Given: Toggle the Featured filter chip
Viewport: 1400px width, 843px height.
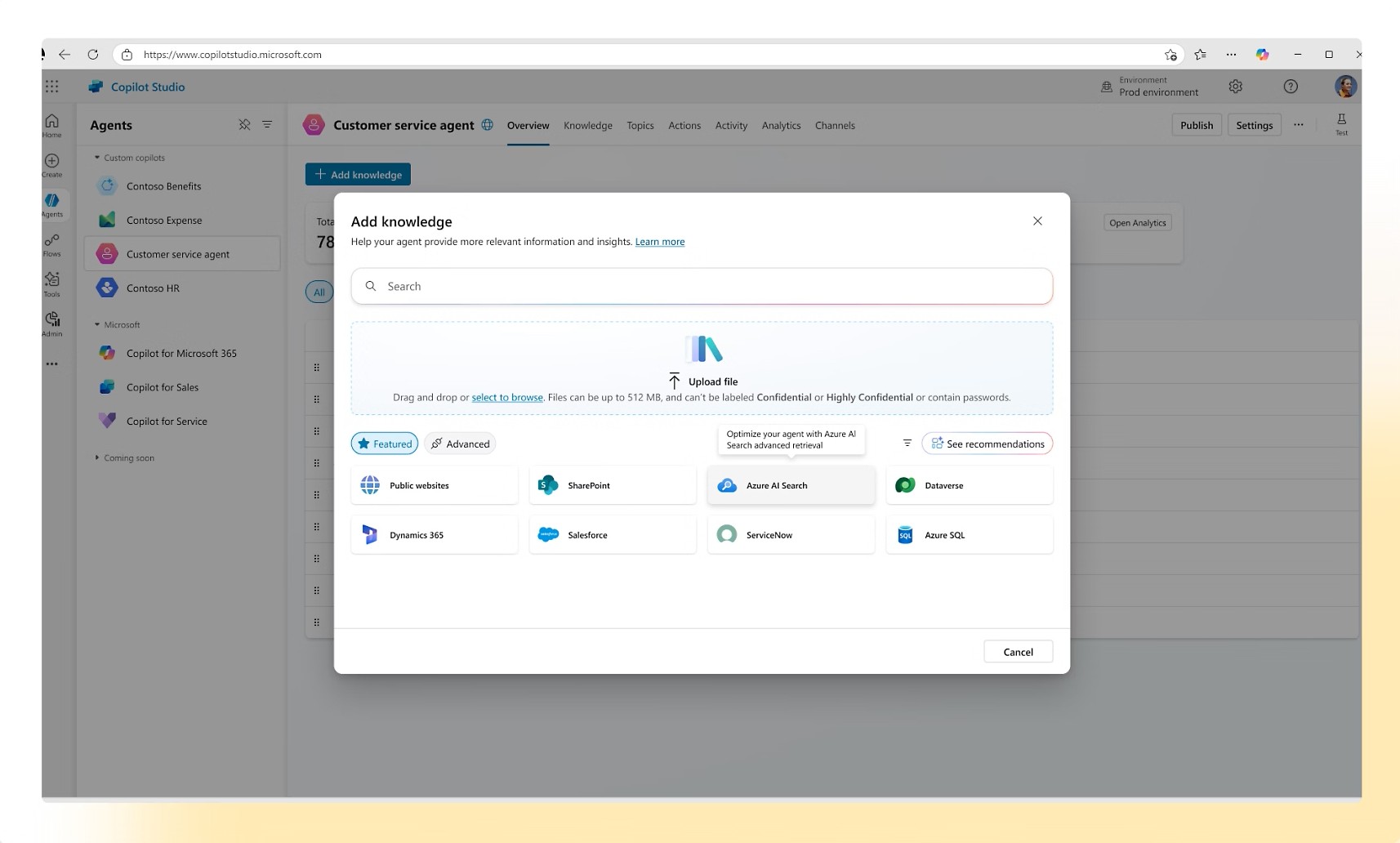Looking at the screenshot, I should pyautogui.click(x=385, y=444).
